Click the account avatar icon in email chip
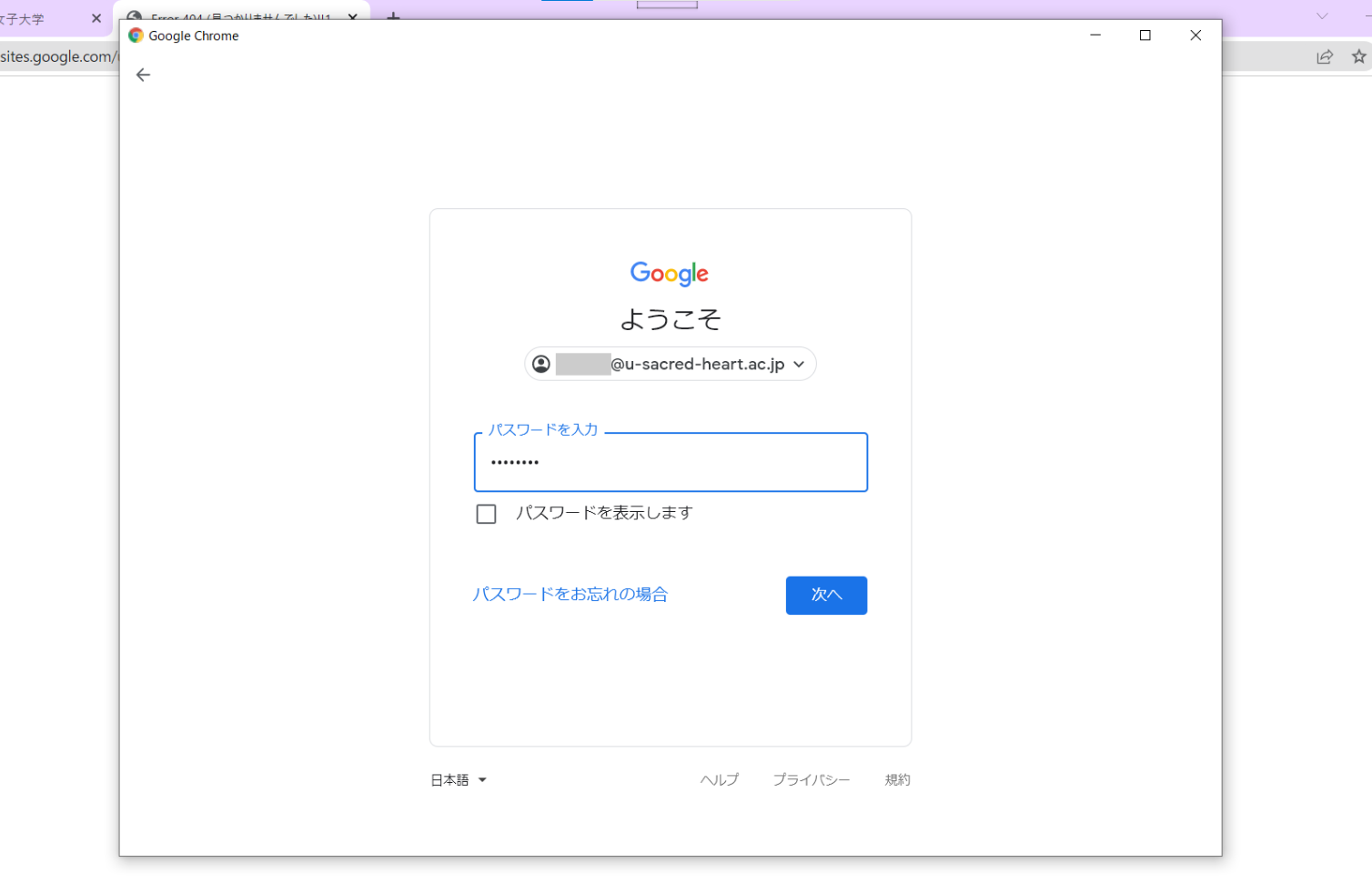Screen dimensions: 1372x883 [541, 364]
